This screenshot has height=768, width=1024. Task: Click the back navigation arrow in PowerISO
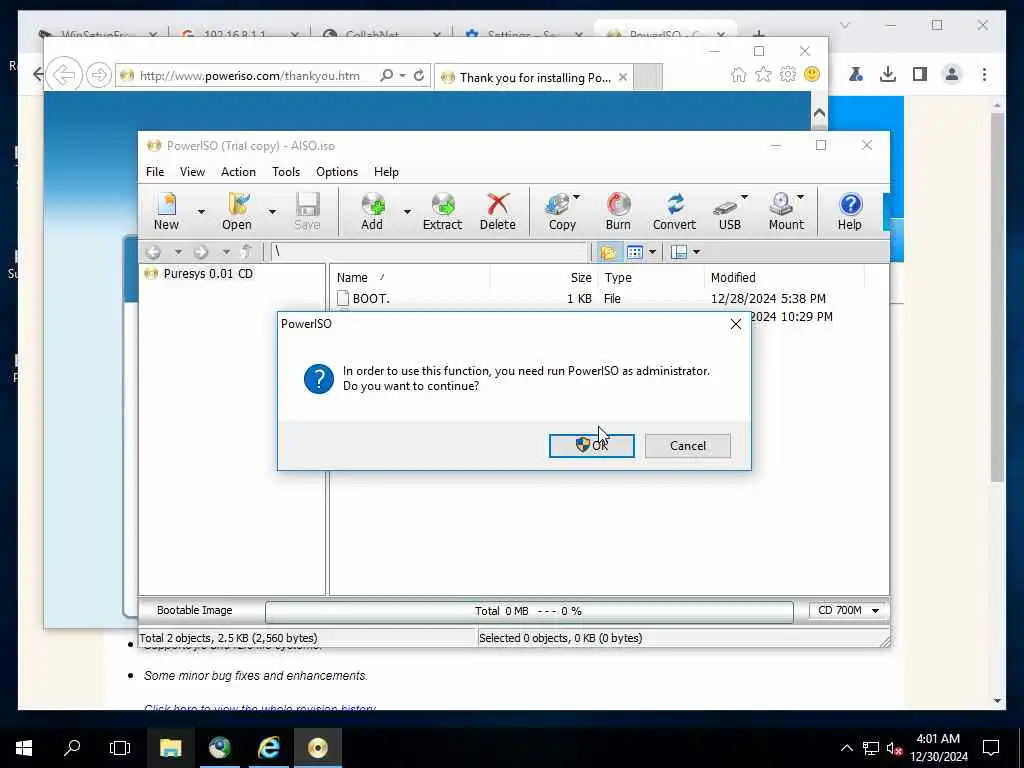pos(153,252)
